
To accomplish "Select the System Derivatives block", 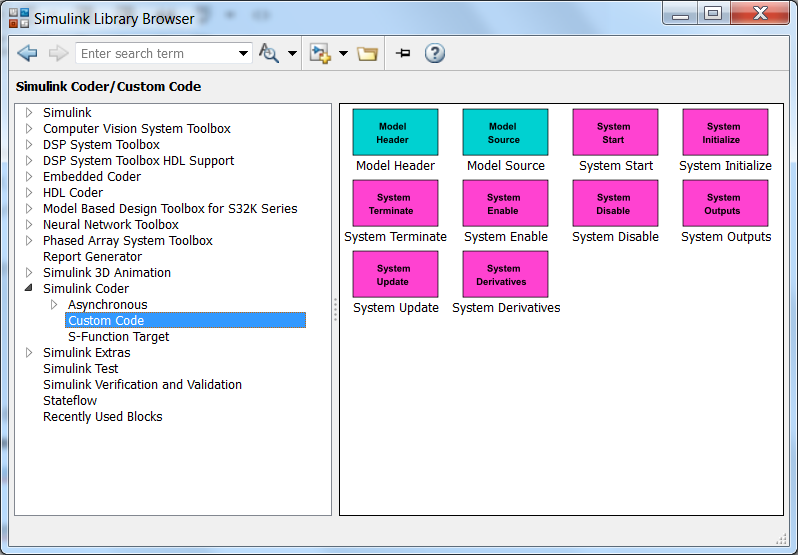I will point(505,274).
